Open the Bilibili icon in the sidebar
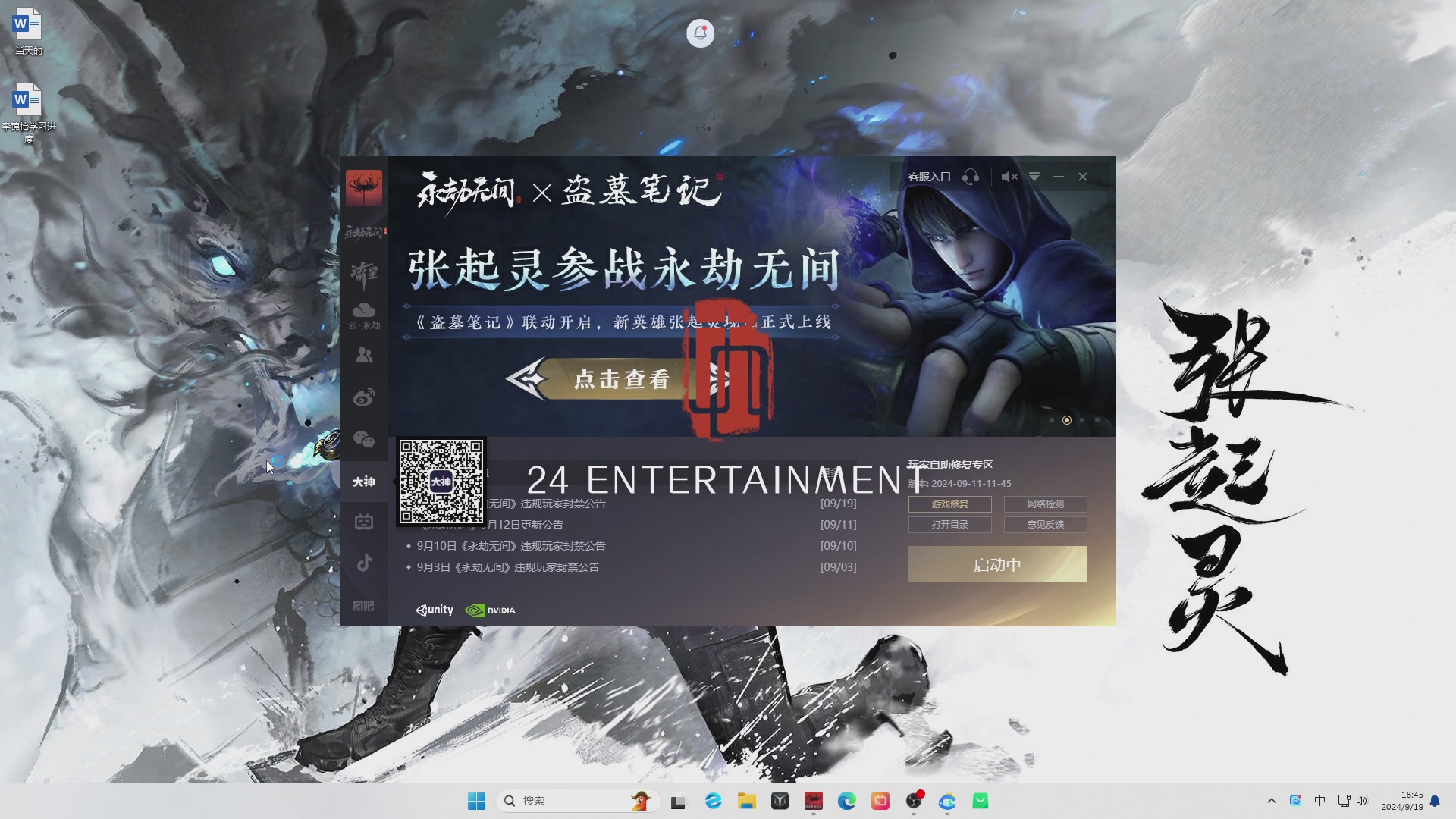This screenshot has width=1456, height=819. click(364, 522)
